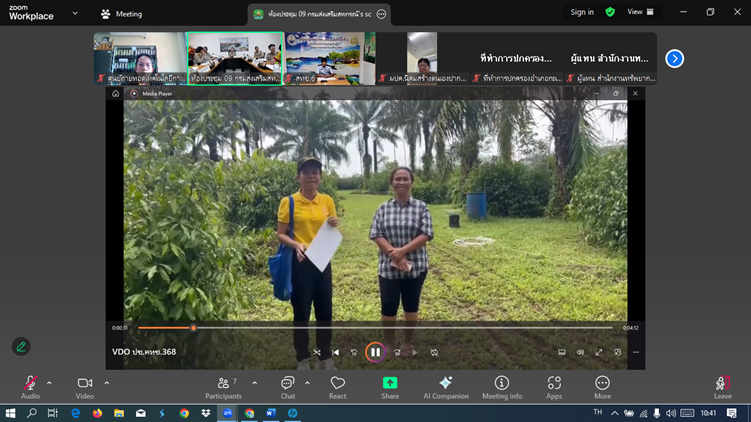
Task: Open Task View on the taskbar
Action: [53, 413]
